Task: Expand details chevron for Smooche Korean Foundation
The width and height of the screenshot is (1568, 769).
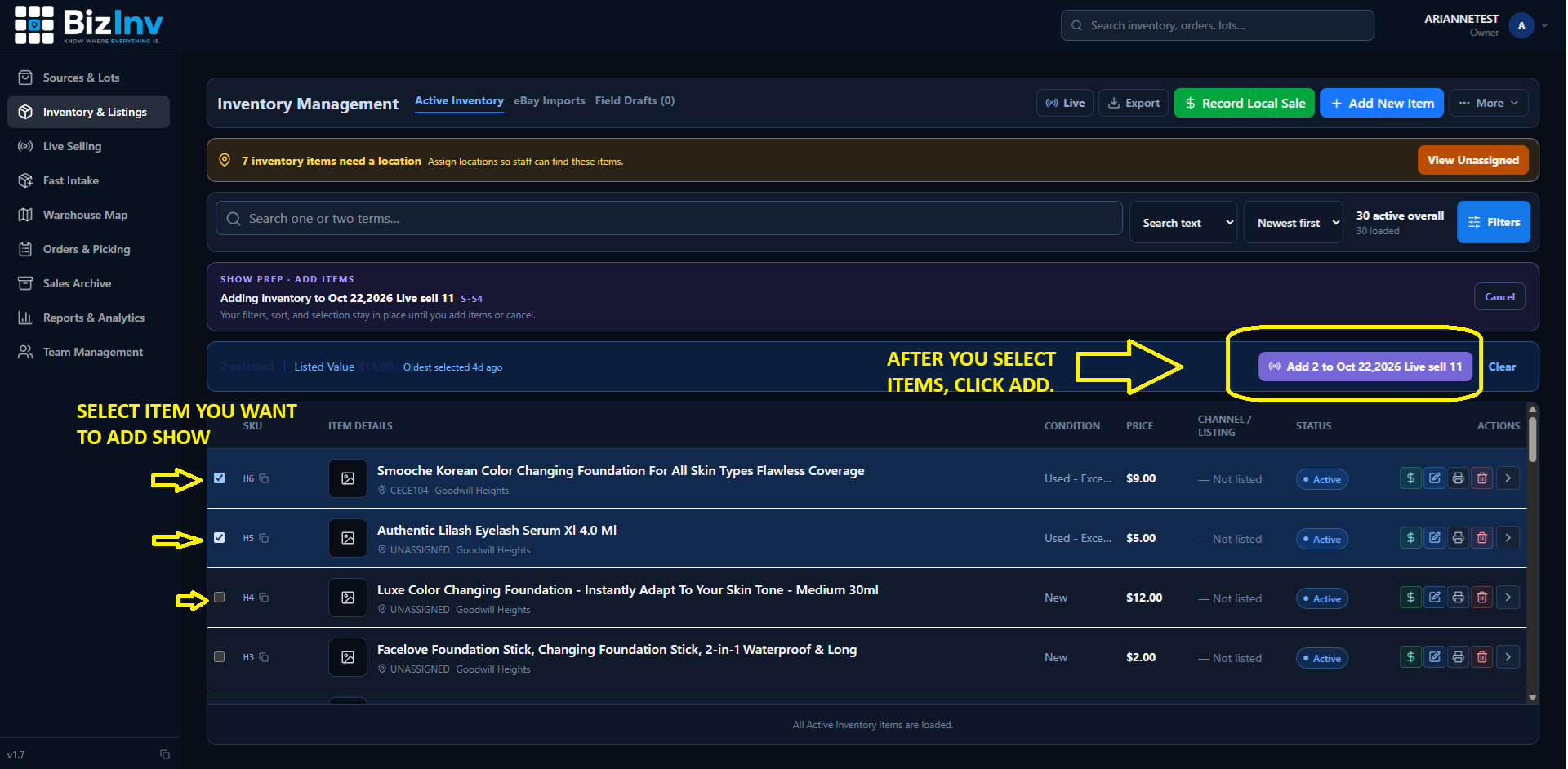Action: click(x=1508, y=478)
